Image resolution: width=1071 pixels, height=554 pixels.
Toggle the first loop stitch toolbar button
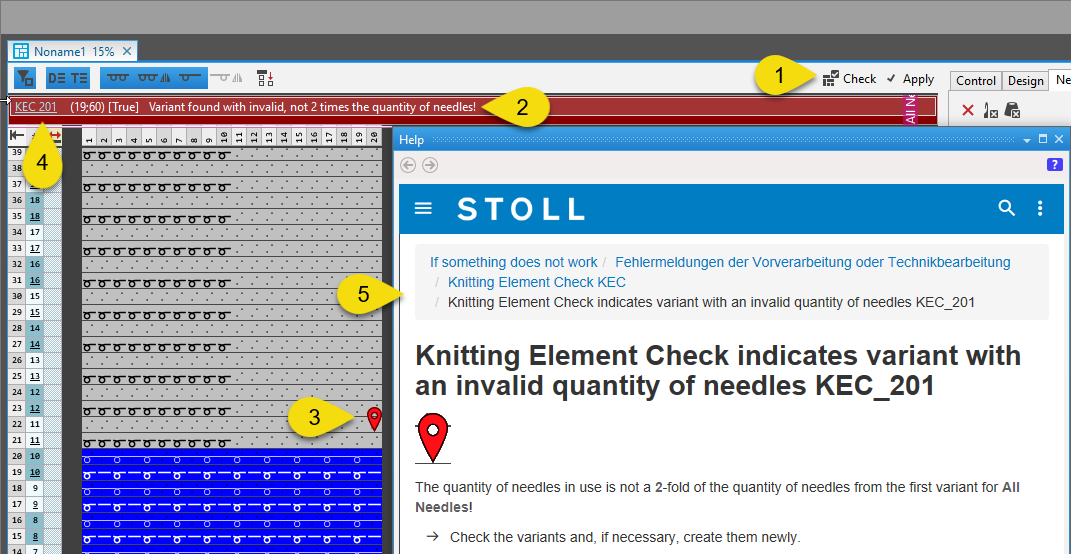pos(118,78)
